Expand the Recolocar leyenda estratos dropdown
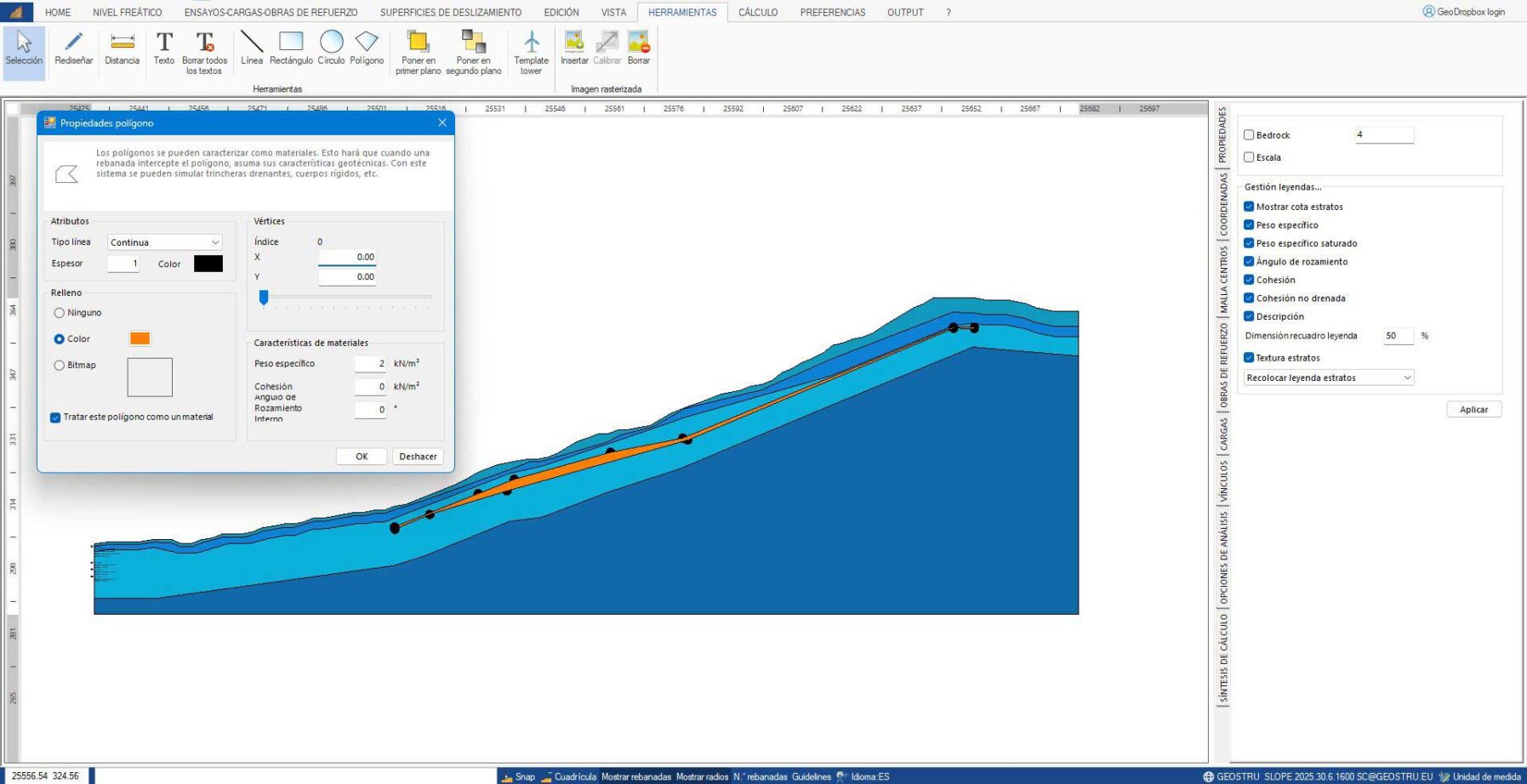 tap(1328, 378)
